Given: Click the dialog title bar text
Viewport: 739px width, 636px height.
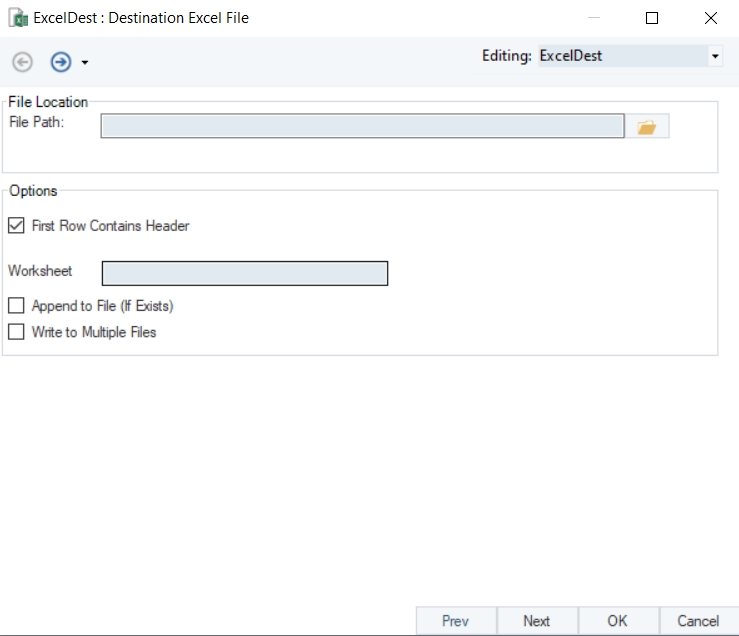Looking at the screenshot, I should (141, 18).
